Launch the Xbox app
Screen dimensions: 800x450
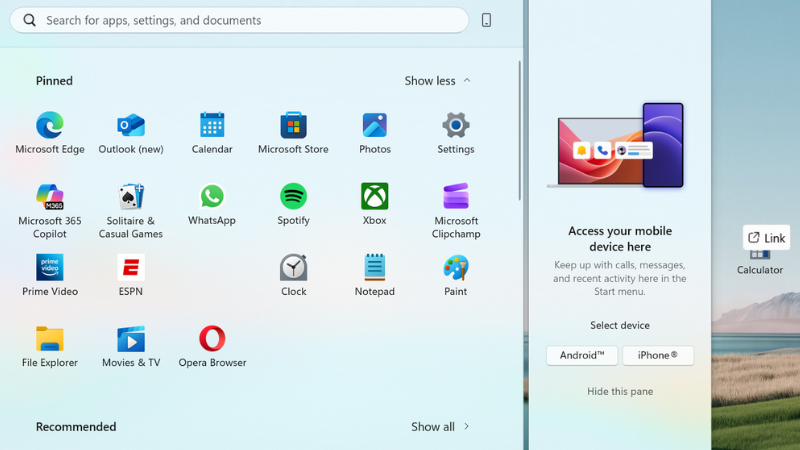coord(374,205)
